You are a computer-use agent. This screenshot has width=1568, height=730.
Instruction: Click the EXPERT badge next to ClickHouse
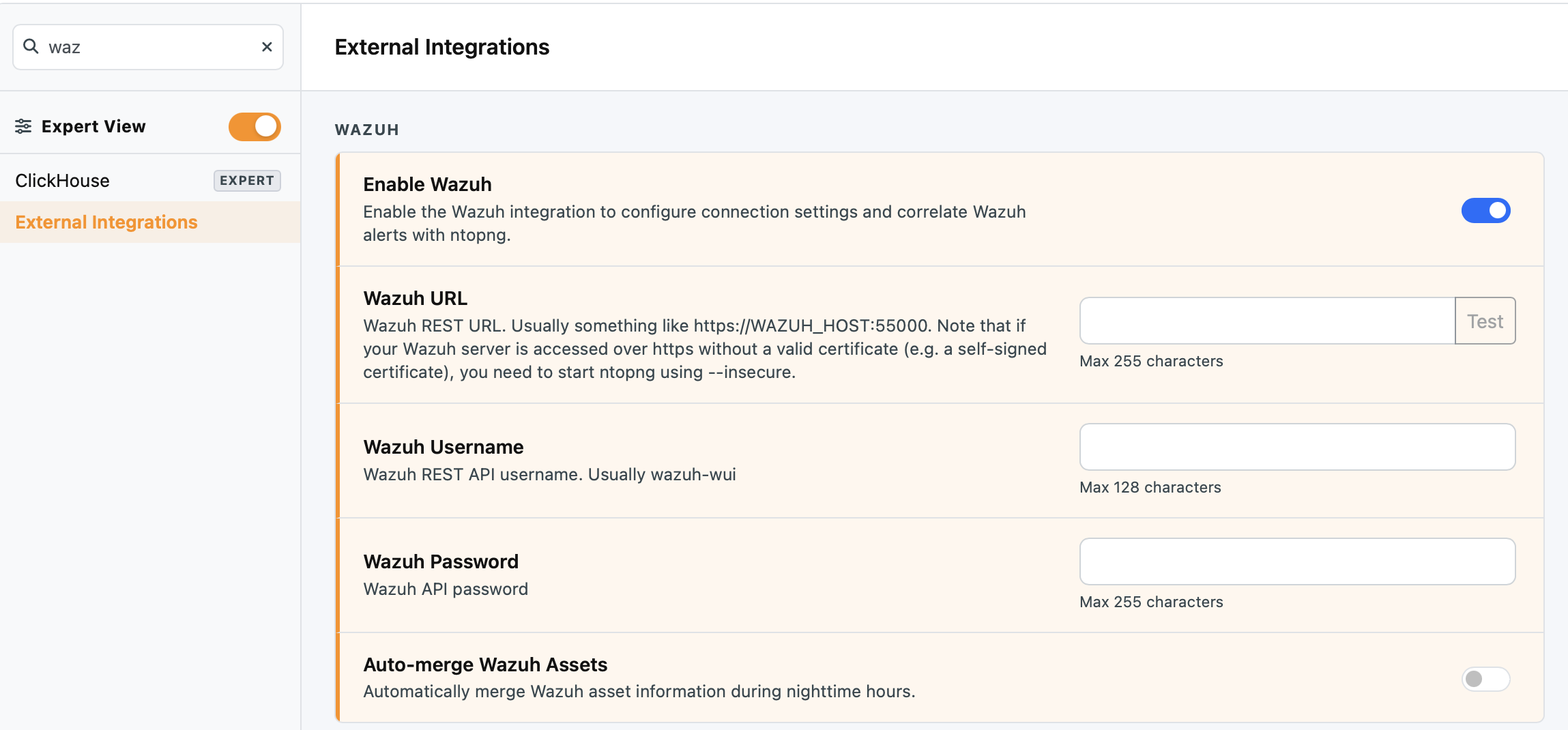point(247,181)
